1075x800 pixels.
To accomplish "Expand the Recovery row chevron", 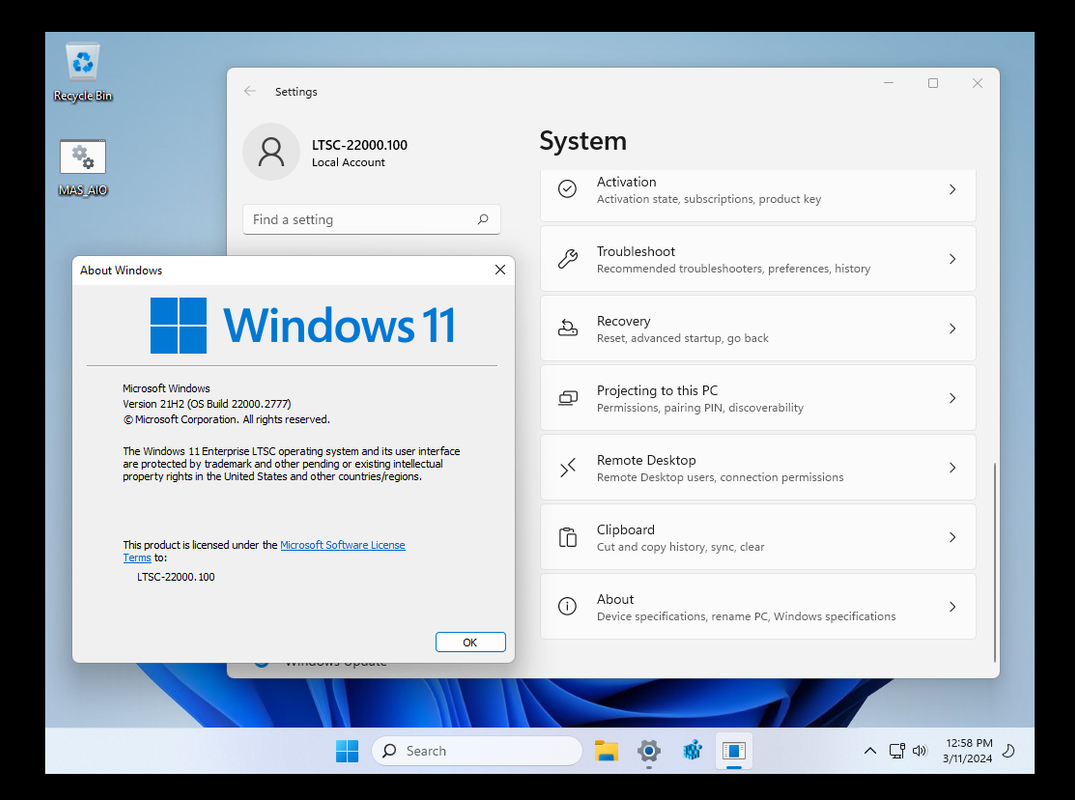I will tap(952, 328).
